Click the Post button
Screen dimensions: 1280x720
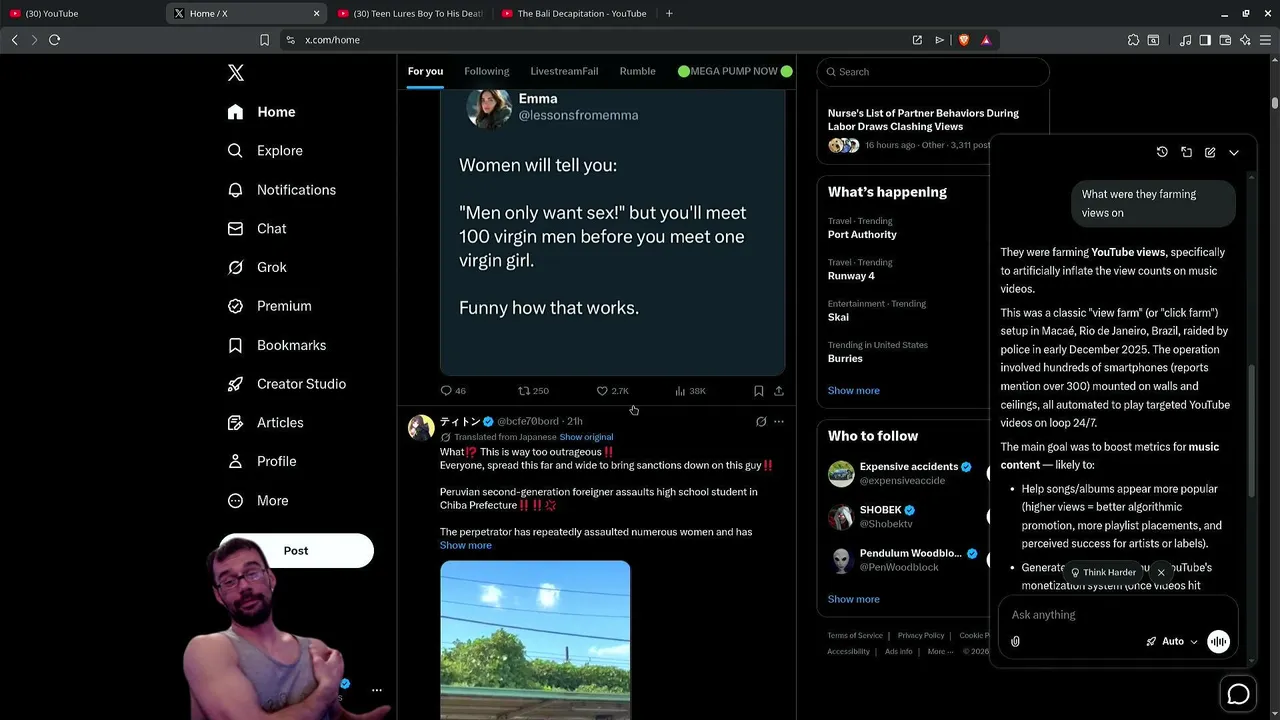click(296, 551)
